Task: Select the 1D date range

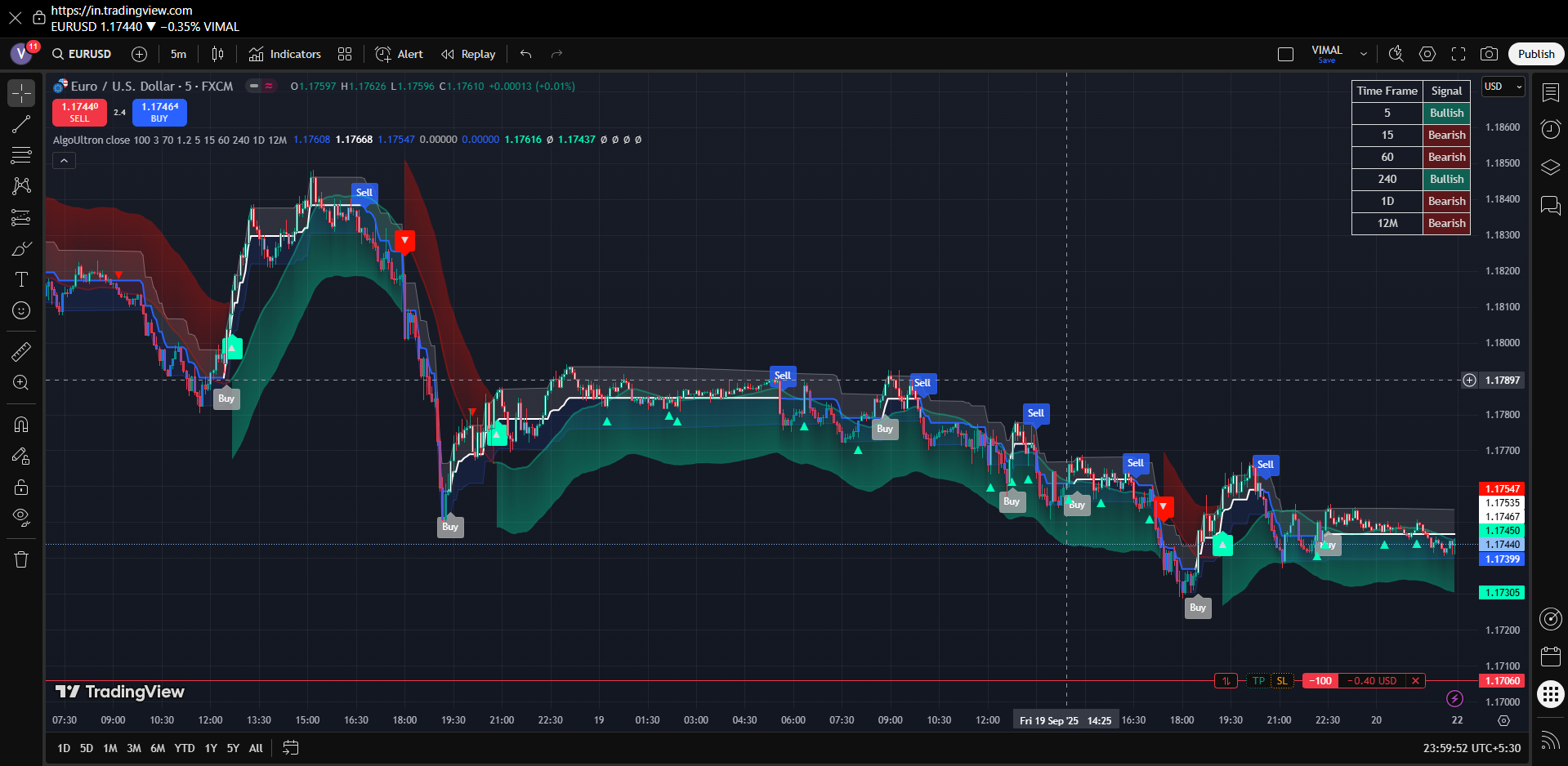Action: click(64, 748)
